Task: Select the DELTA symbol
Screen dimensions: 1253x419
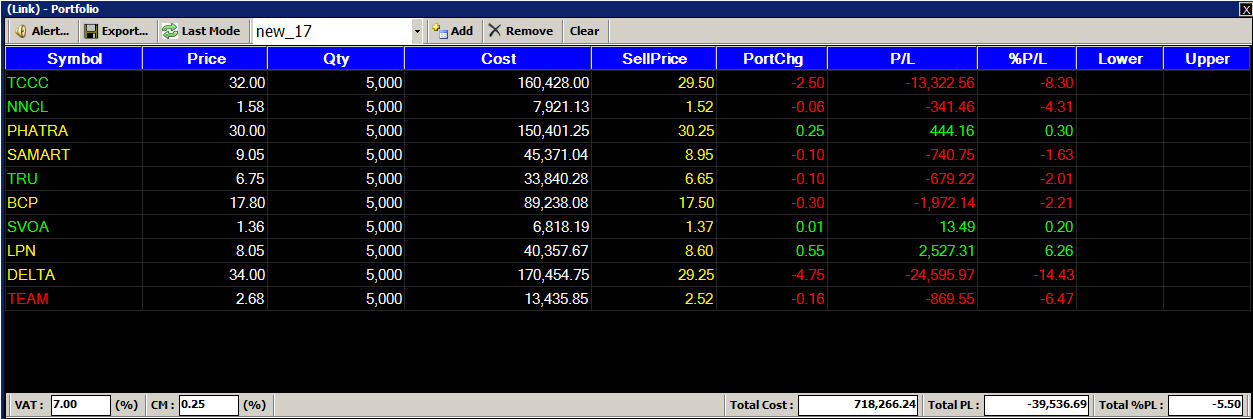Action: click(x=31, y=275)
